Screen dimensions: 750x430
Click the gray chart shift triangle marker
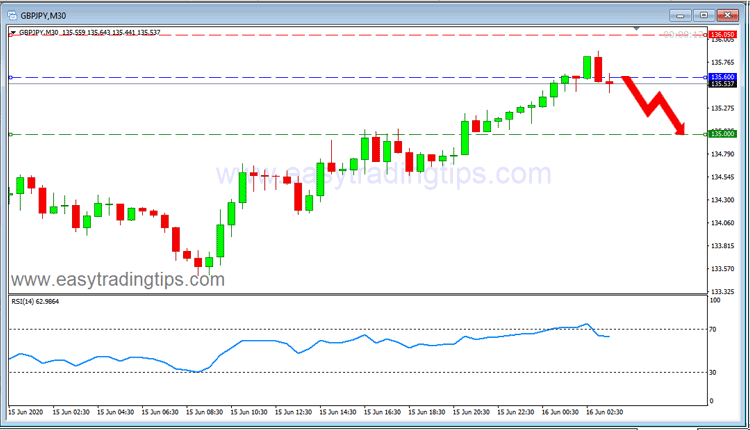637,27
